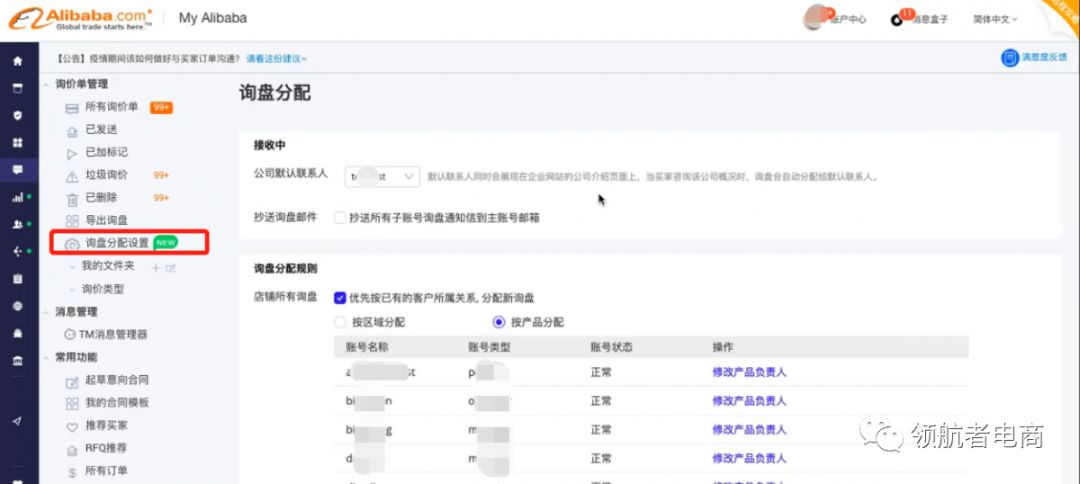Enable 抄送所有子账号询盘通知信 checkbox
Viewport: 1080px width, 484px height.
(x=340, y=217)
